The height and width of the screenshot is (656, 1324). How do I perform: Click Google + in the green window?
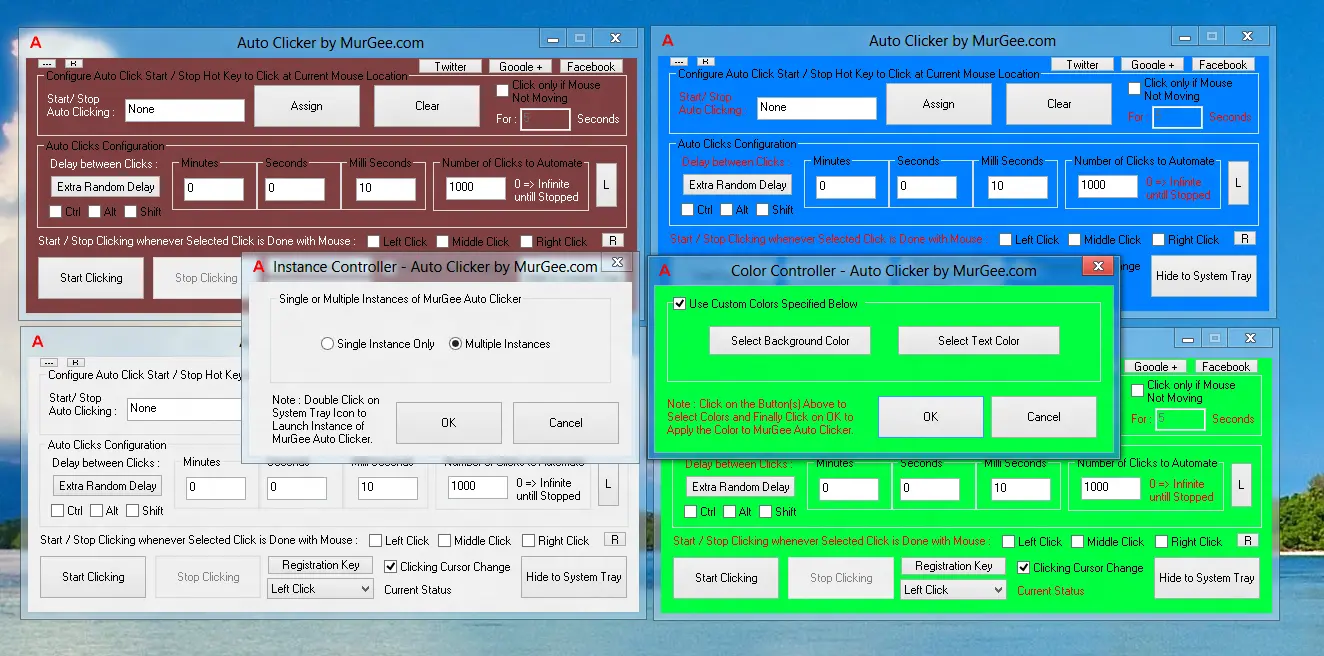[1155, 367]
